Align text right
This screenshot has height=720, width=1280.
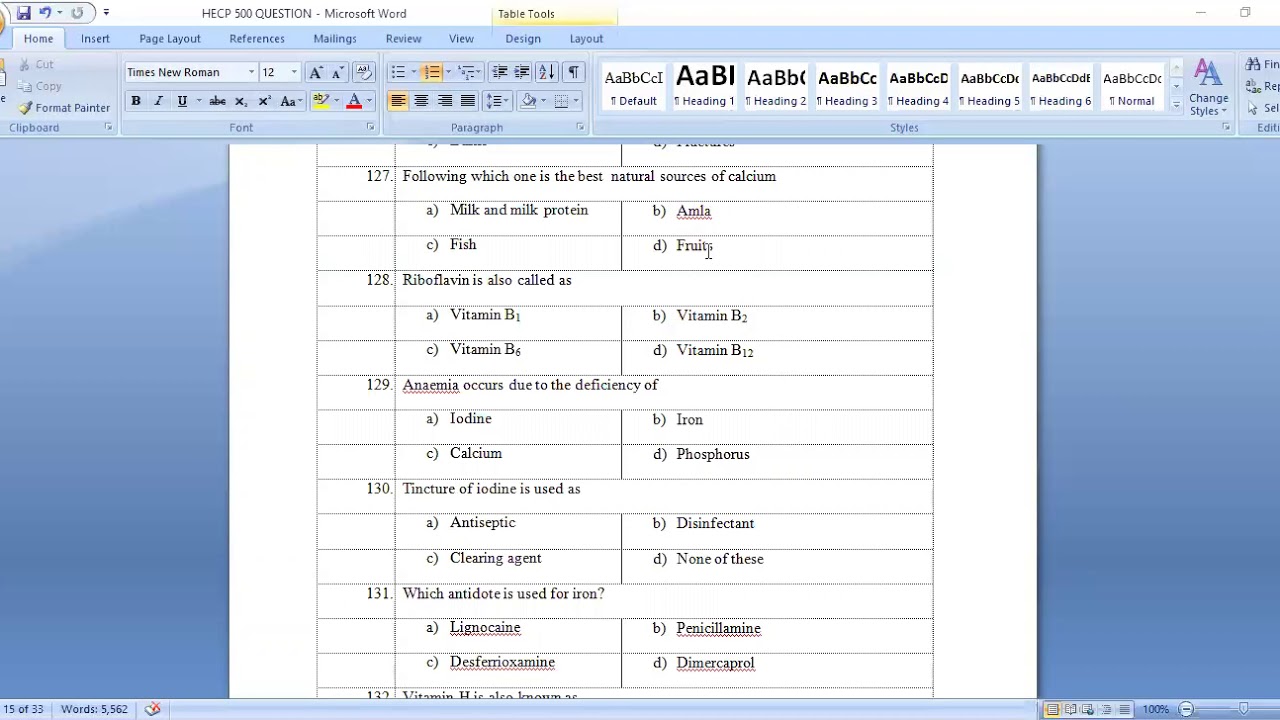point(445,101)
